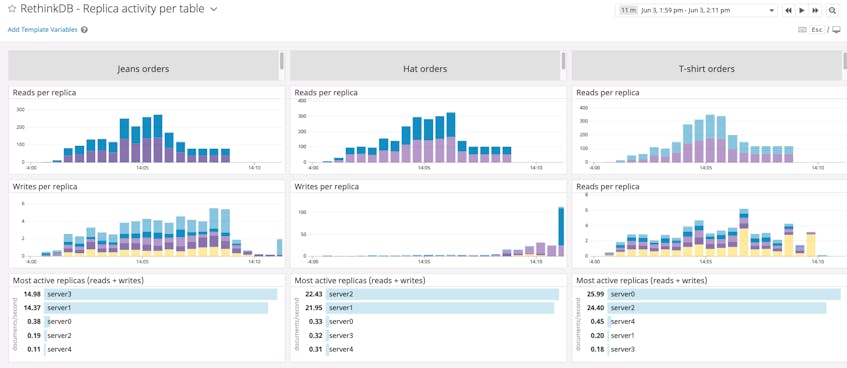Click scrollbar handle in Jeans orders header
The height and width of the screenshot is (368, 847).
click(281, 61)
